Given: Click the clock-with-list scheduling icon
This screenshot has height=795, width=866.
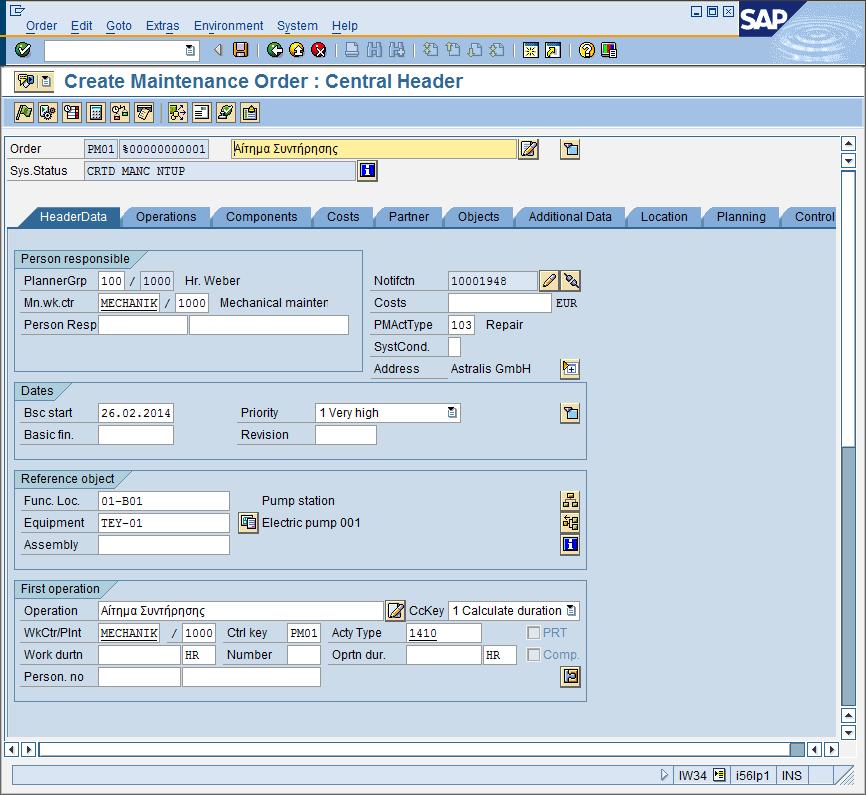Looking at the screenshot, I should click(72, 113).
